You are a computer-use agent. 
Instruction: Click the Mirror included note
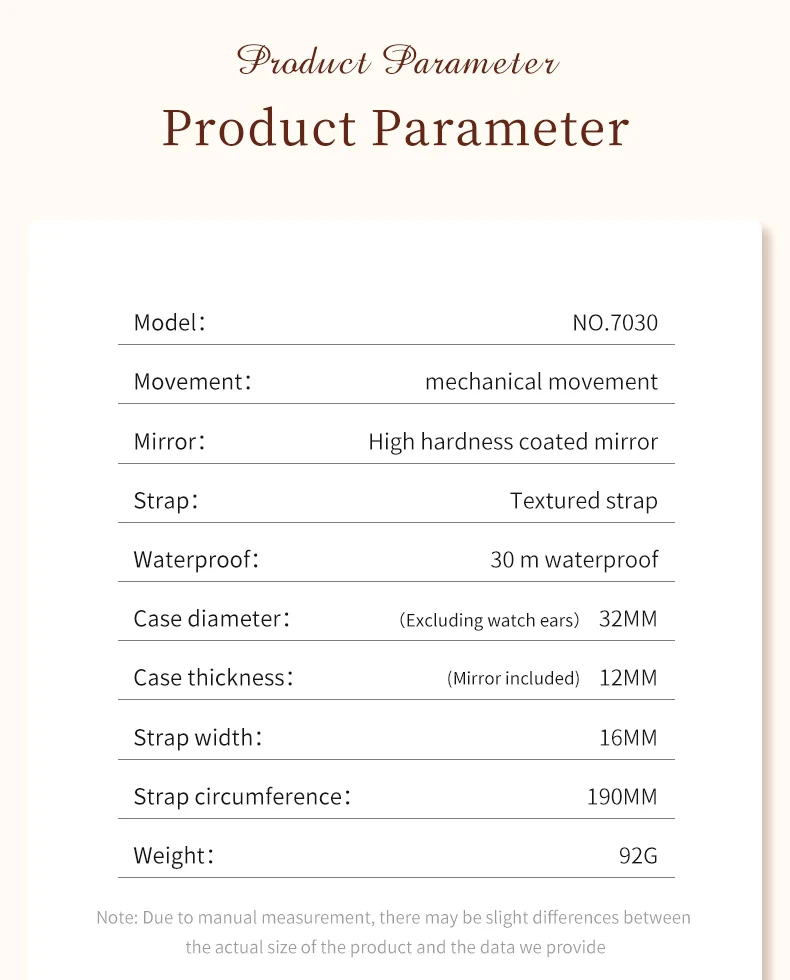tap(513, 678)
